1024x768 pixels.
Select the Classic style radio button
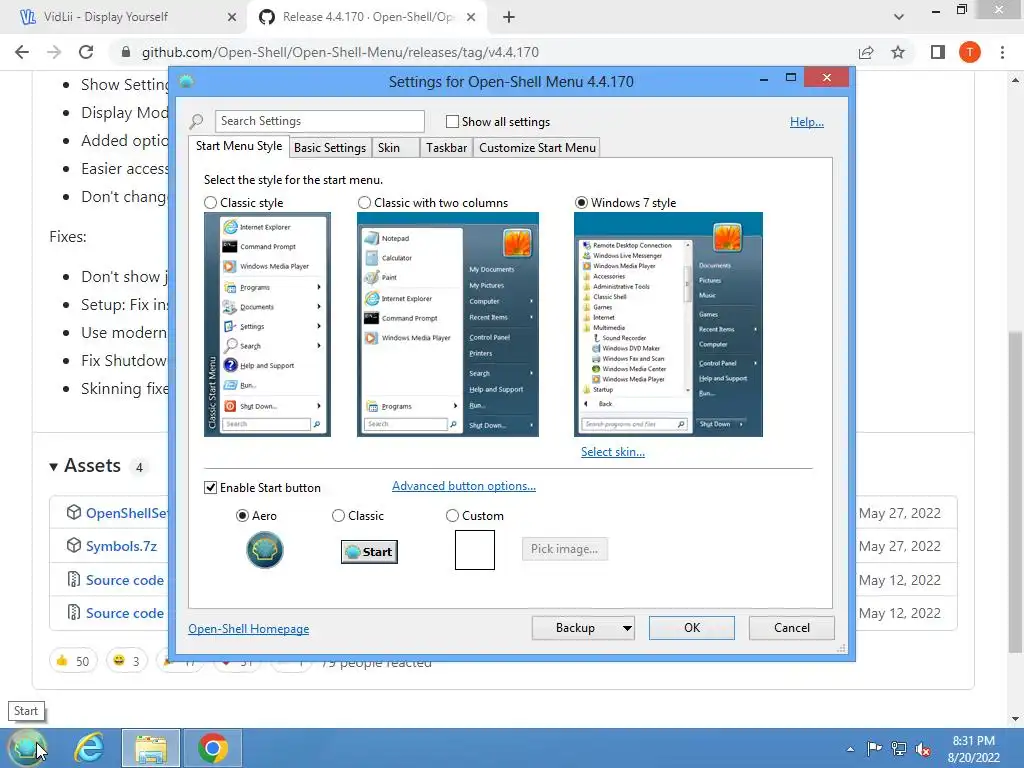pos(210,203)
